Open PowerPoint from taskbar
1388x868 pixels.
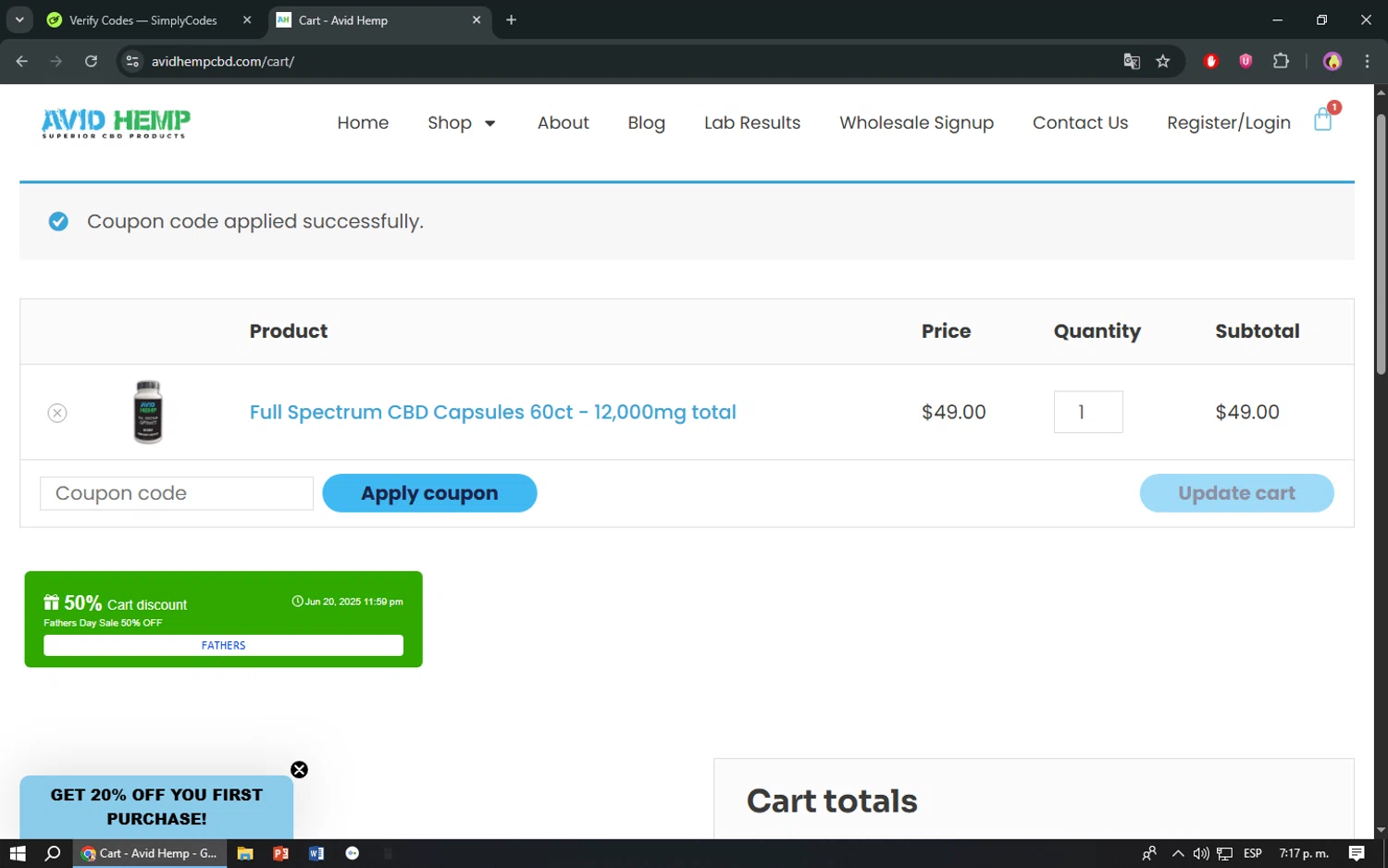tap(281, 853)
